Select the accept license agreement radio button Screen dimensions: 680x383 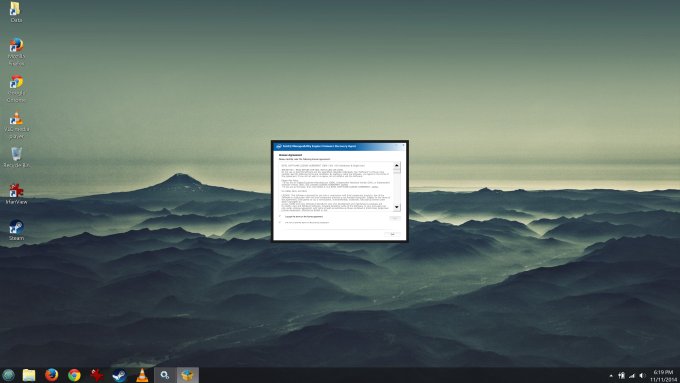click(280, 216)
